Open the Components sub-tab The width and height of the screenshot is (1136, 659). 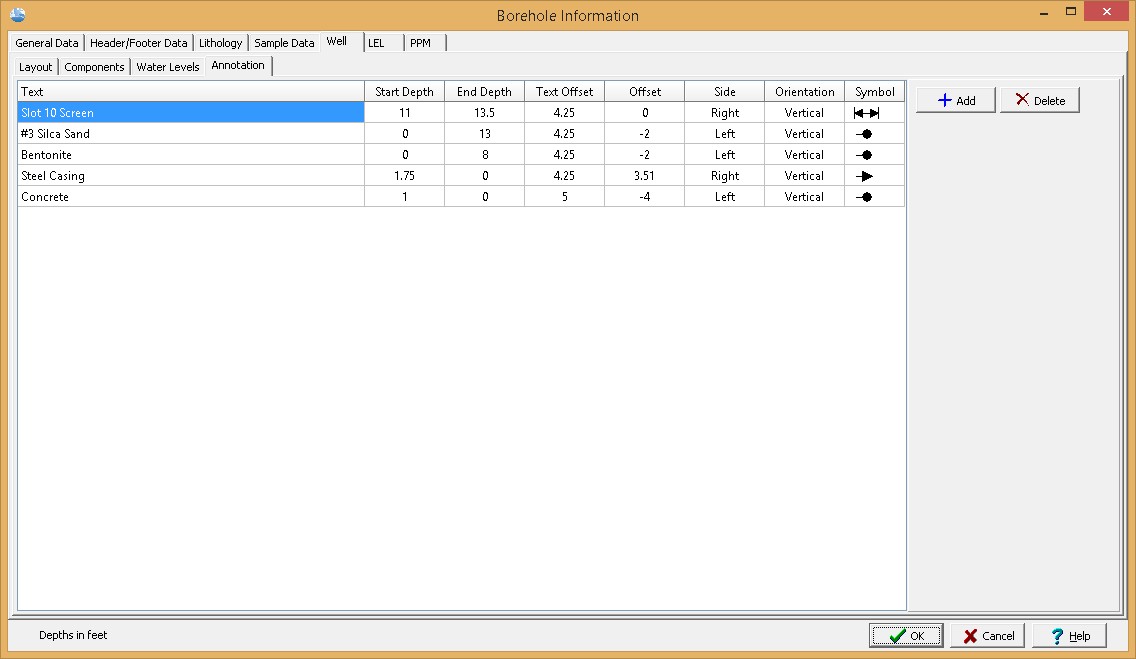[94, 67]
